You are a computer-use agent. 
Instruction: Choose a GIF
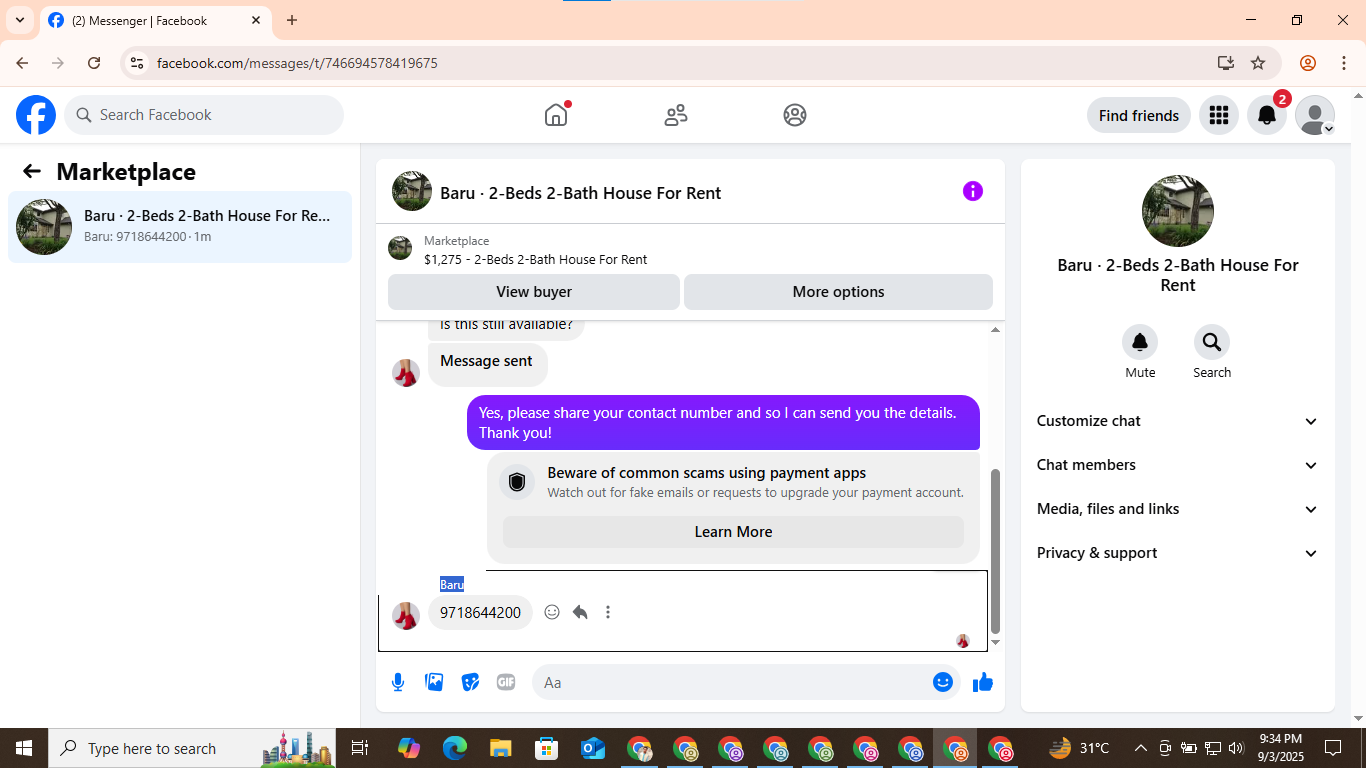click(x=506, y=682)
